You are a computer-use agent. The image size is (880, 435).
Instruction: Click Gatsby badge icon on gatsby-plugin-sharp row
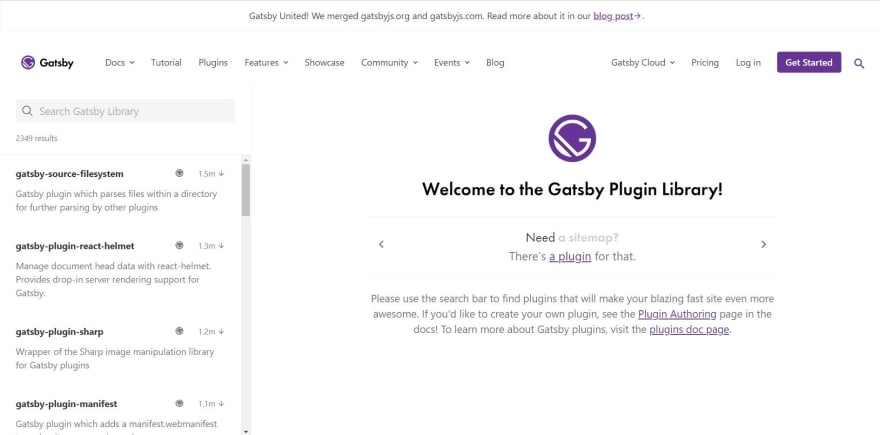(179, 331)
